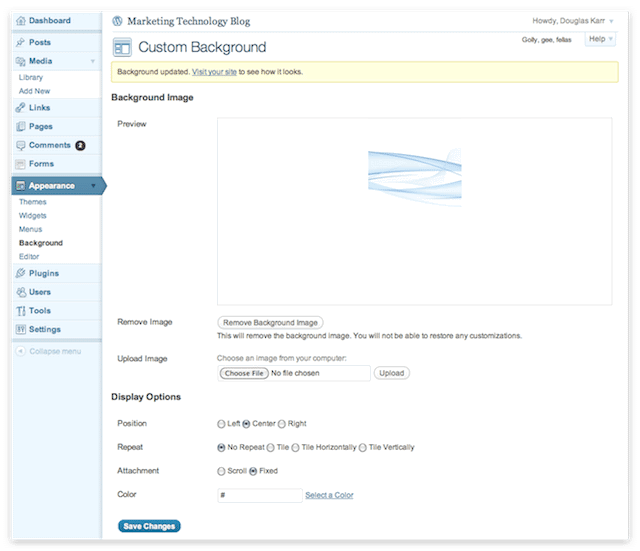
Task: Open the Help dropdown tab
Action: (600, 39)
